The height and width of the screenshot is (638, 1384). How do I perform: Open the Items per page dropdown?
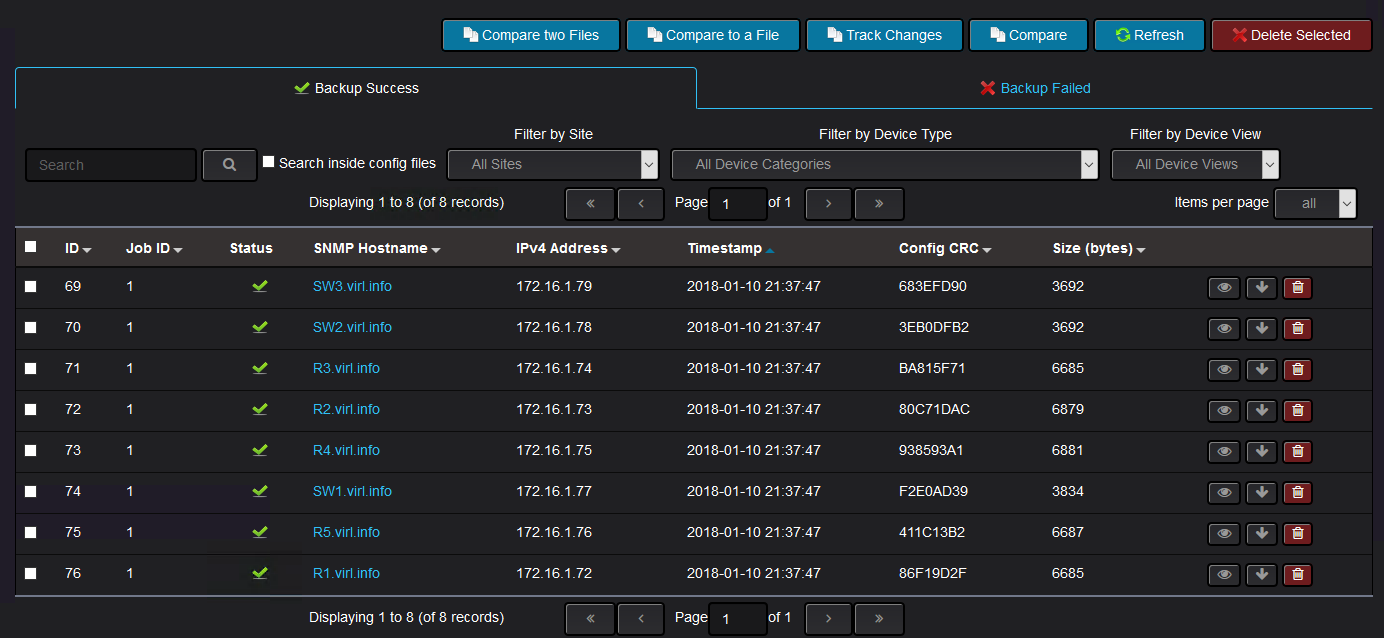tap(1316, 203)
